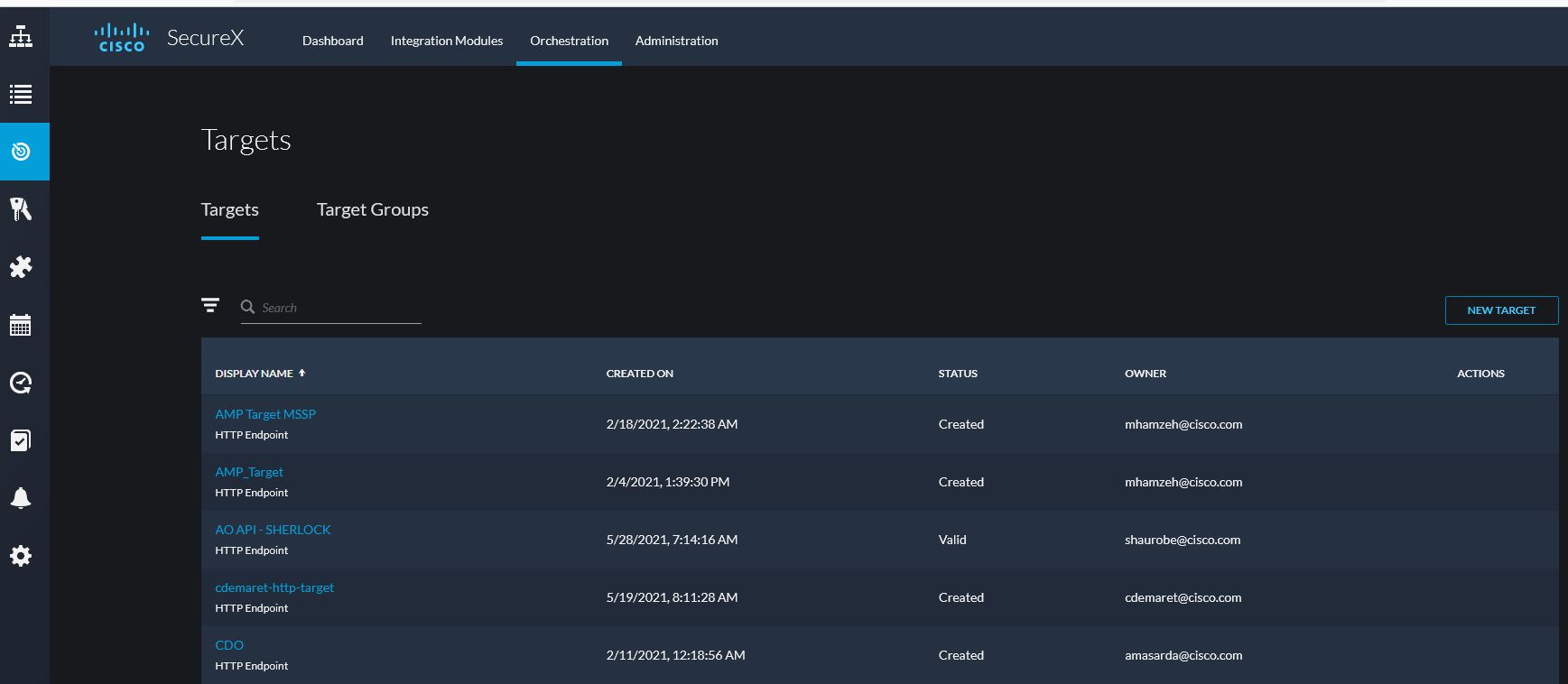Click the notifications bell icon
This screenshot has height=684, width=1568.
(21, 498)
